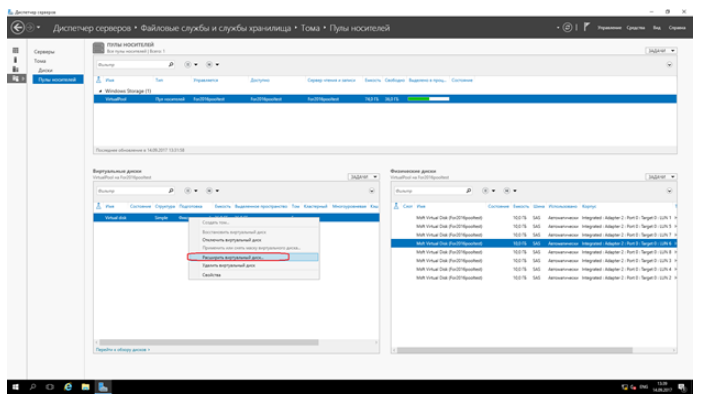Open Internet Explorer from the taskbar
The height and width of the screenshot is (410, 702).
click(x=68, y=386)
